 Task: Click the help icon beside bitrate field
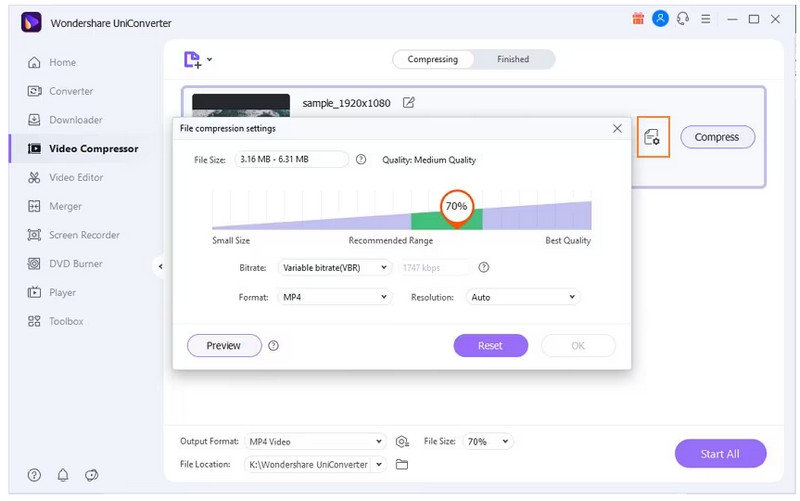484,267
